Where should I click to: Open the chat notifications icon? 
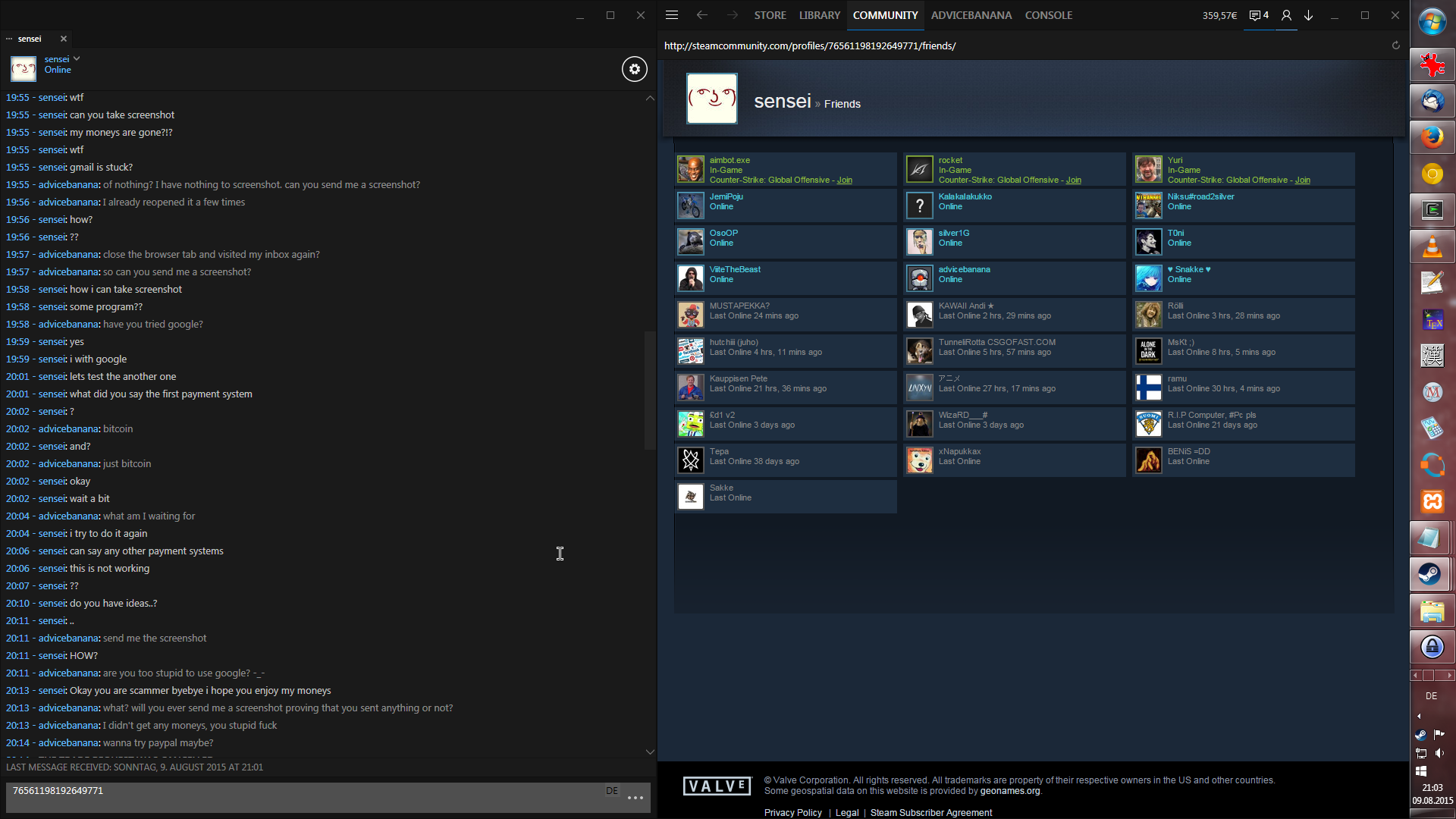(x=1259, y=15)
